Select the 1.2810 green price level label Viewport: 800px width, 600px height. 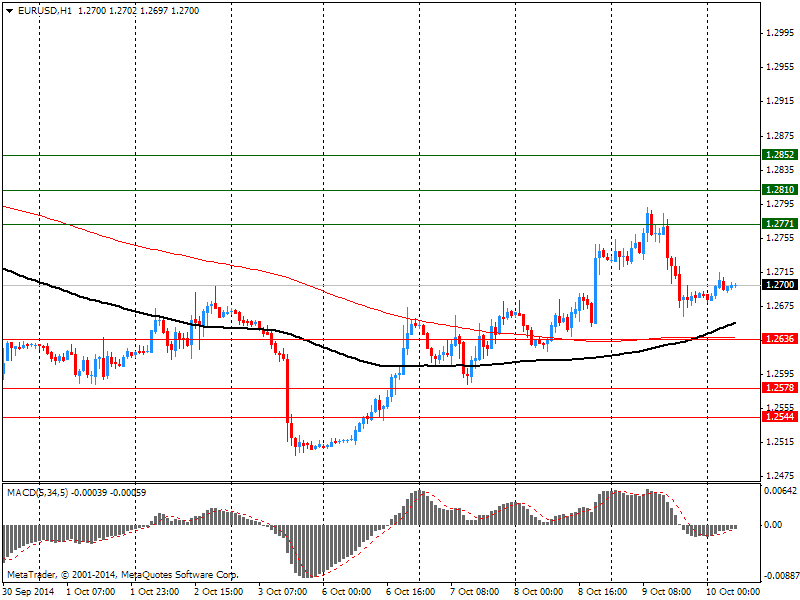(x=780, y=190)
